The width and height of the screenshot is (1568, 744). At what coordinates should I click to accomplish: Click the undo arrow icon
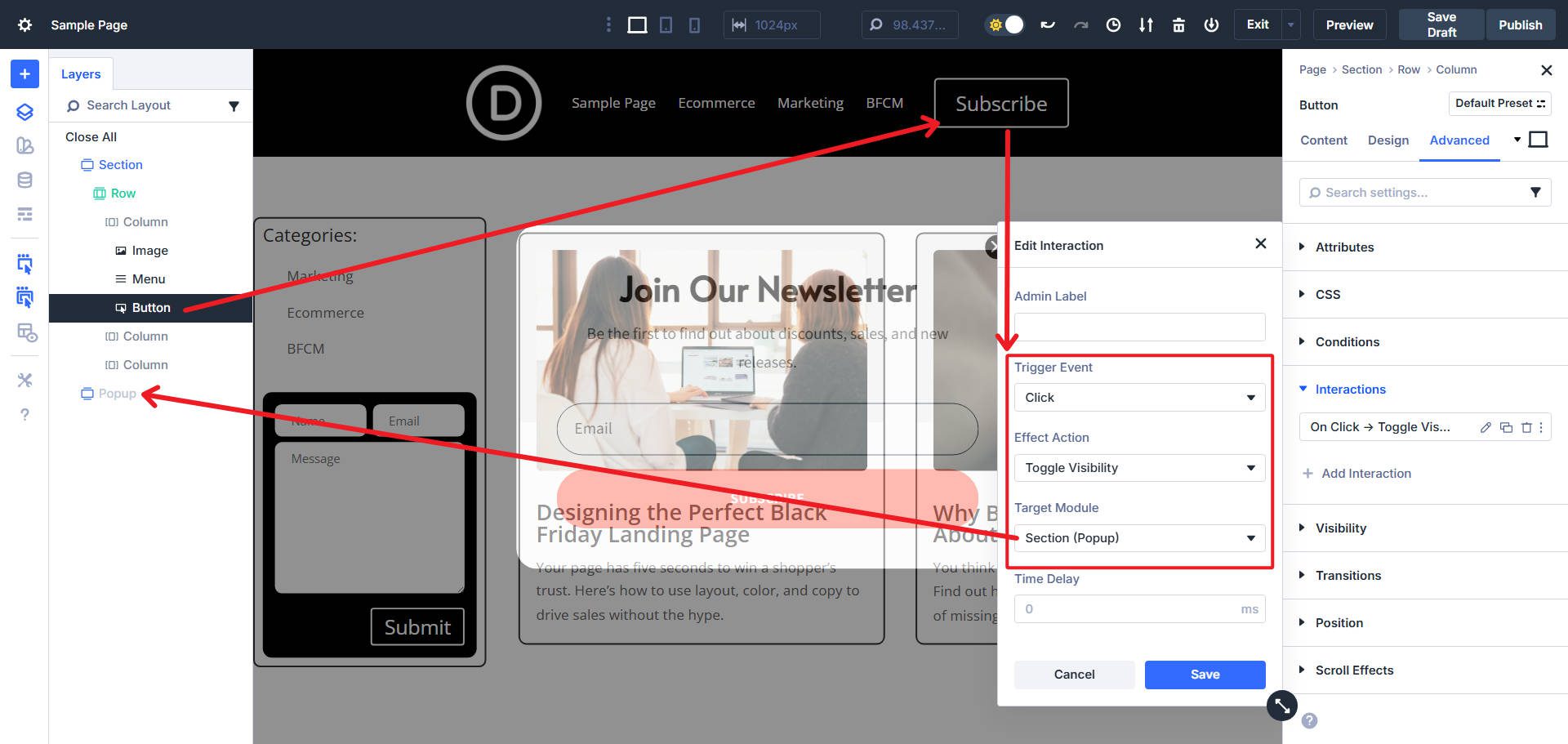coord(1048,25)
